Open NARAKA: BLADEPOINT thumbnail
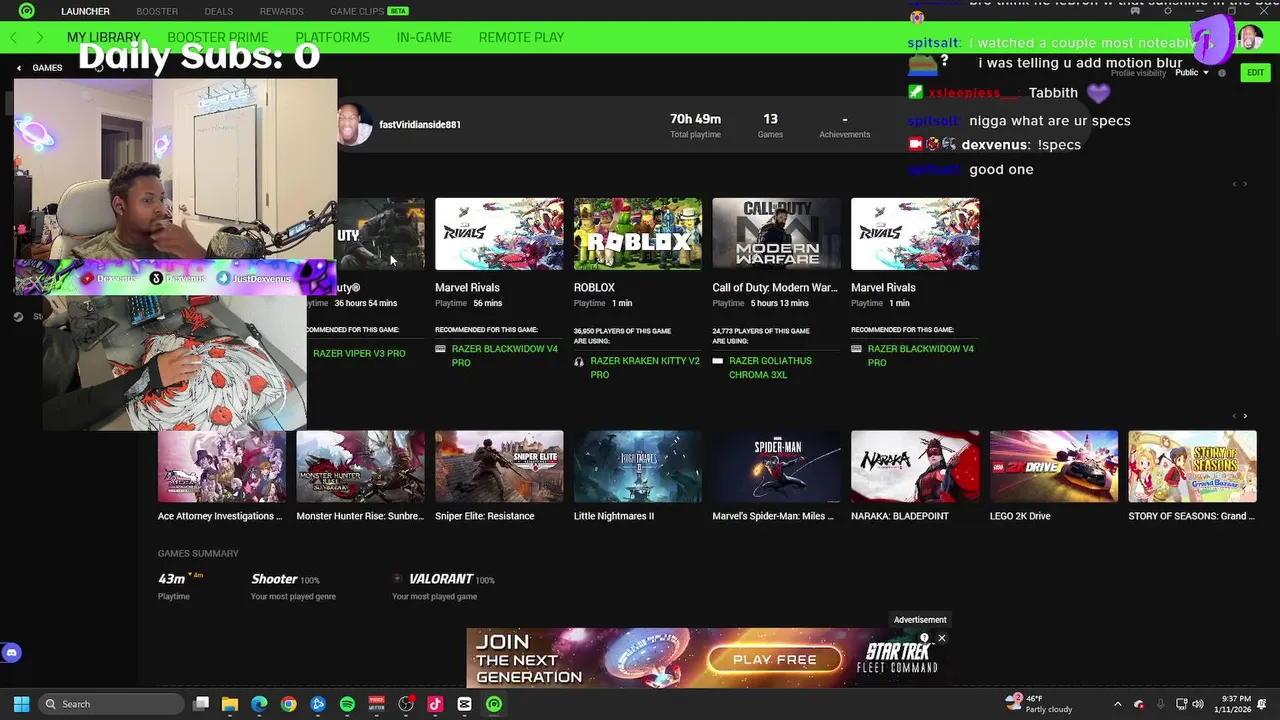Image resolution: width=1280 pixels, height=720 pixels. pos(915,466)
